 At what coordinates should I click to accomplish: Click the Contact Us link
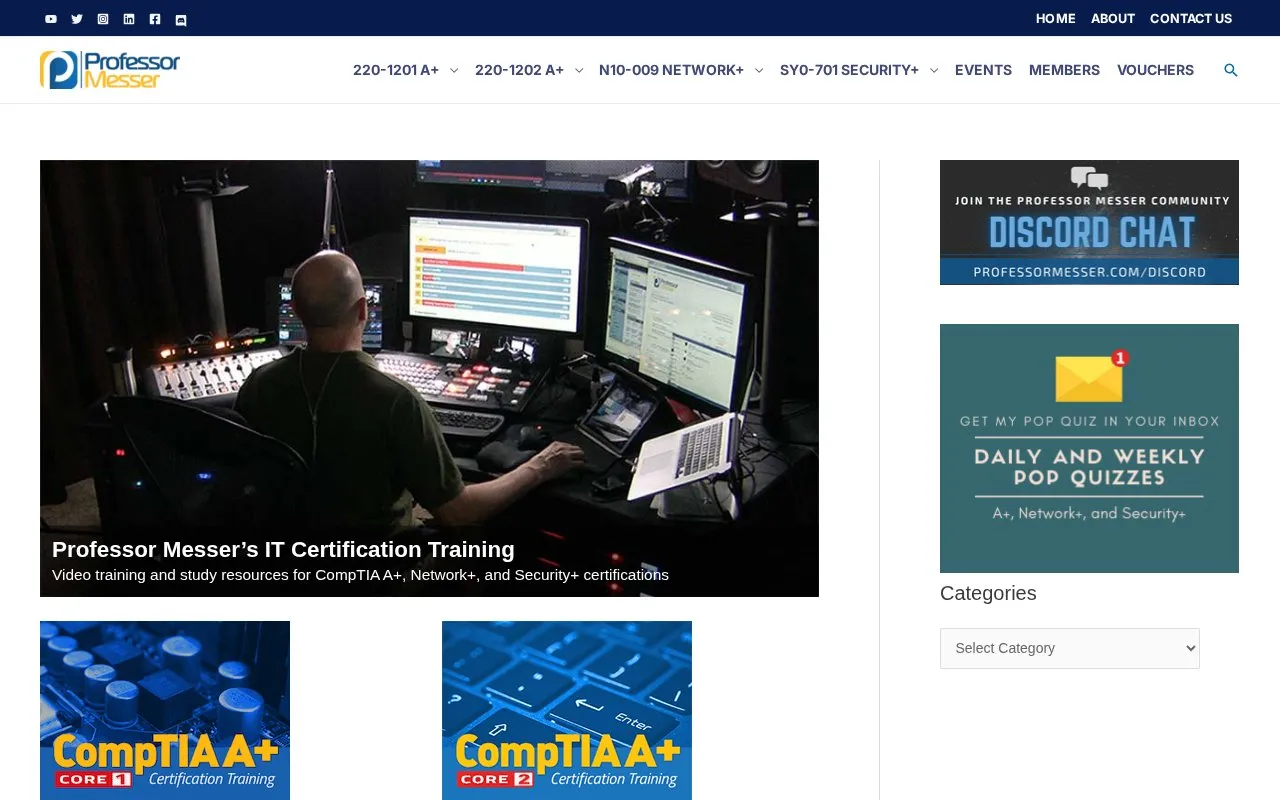1191,18
